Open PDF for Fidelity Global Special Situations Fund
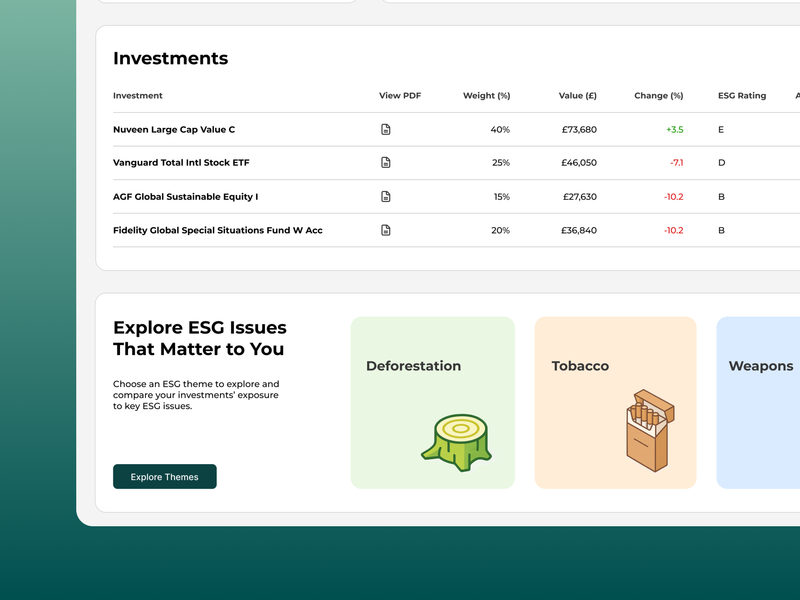The image size is (800, 600). [386, 230]
